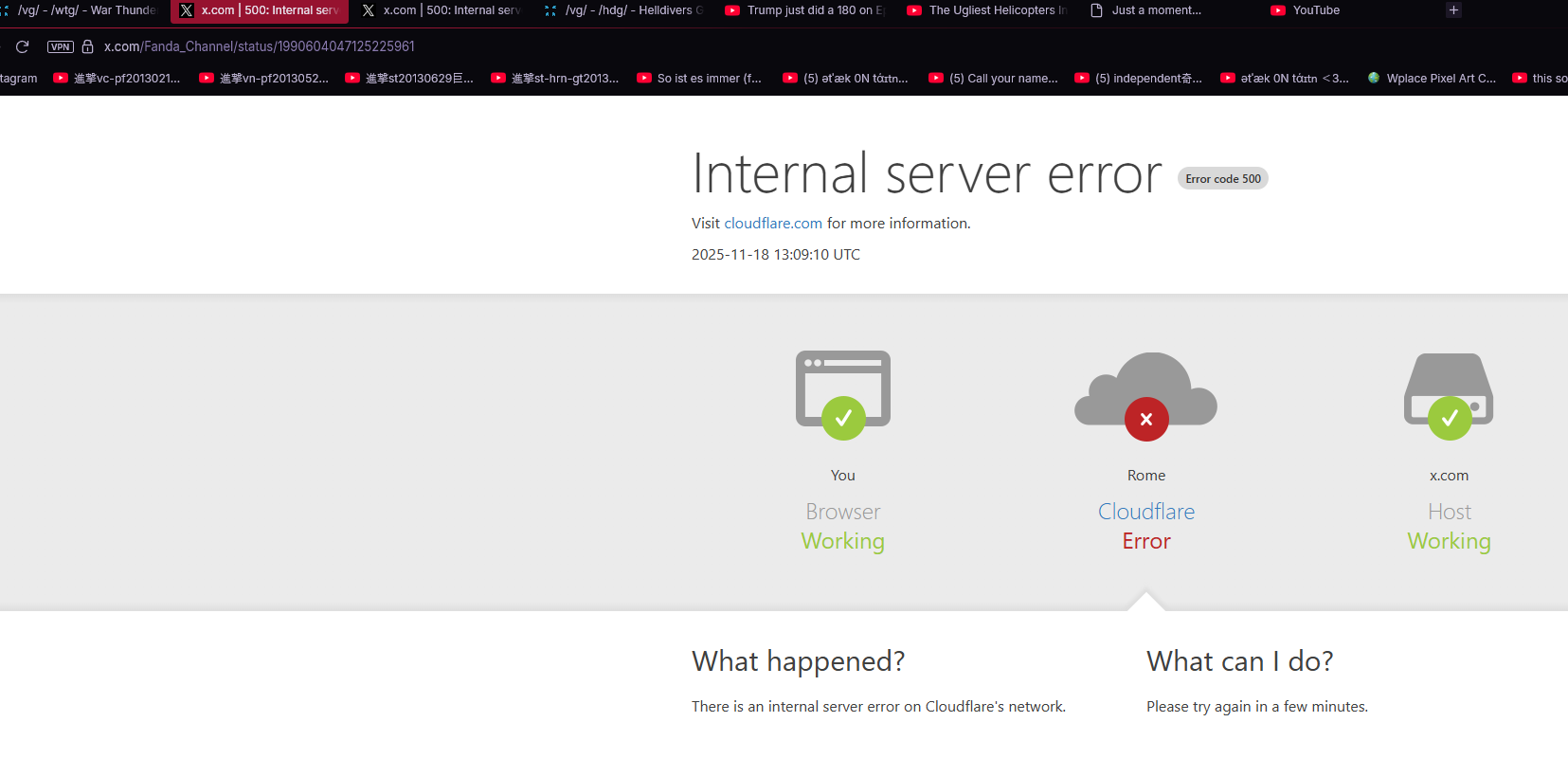Open the 'ət'æk 0N tάιτn <3...' bookmark
Screen dimensions: 1568x758
[1285, 79]
